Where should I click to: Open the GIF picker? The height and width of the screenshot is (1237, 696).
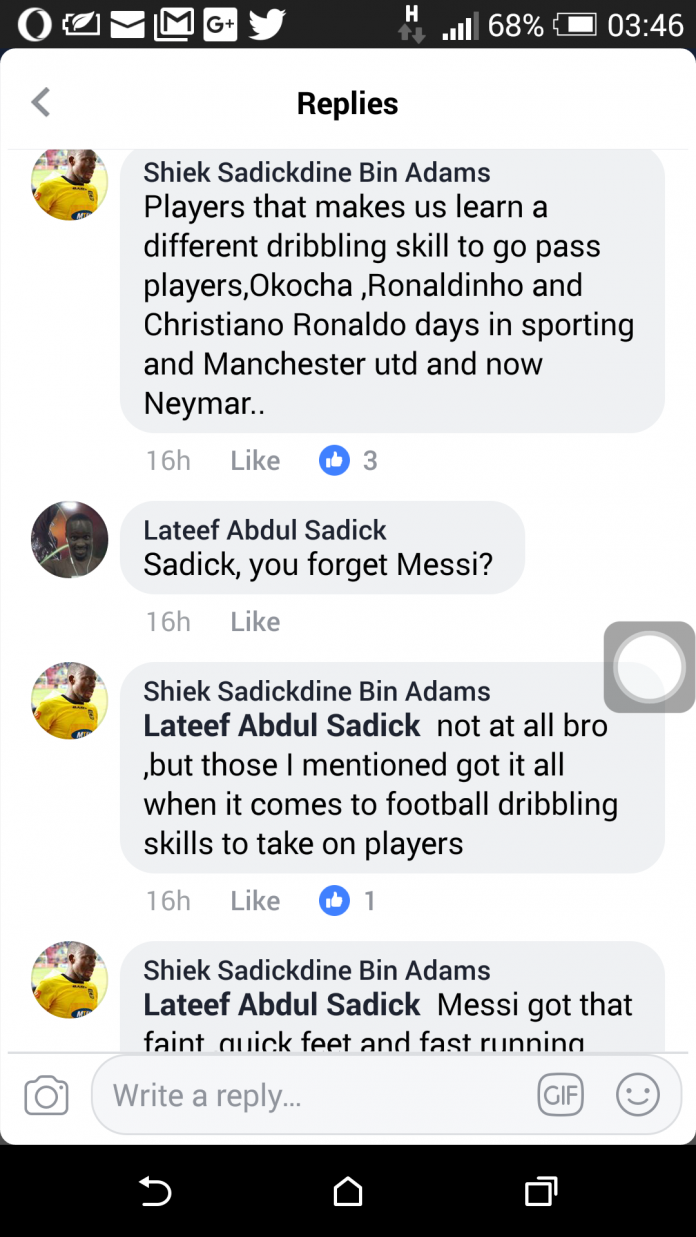tap(560, 1095)
